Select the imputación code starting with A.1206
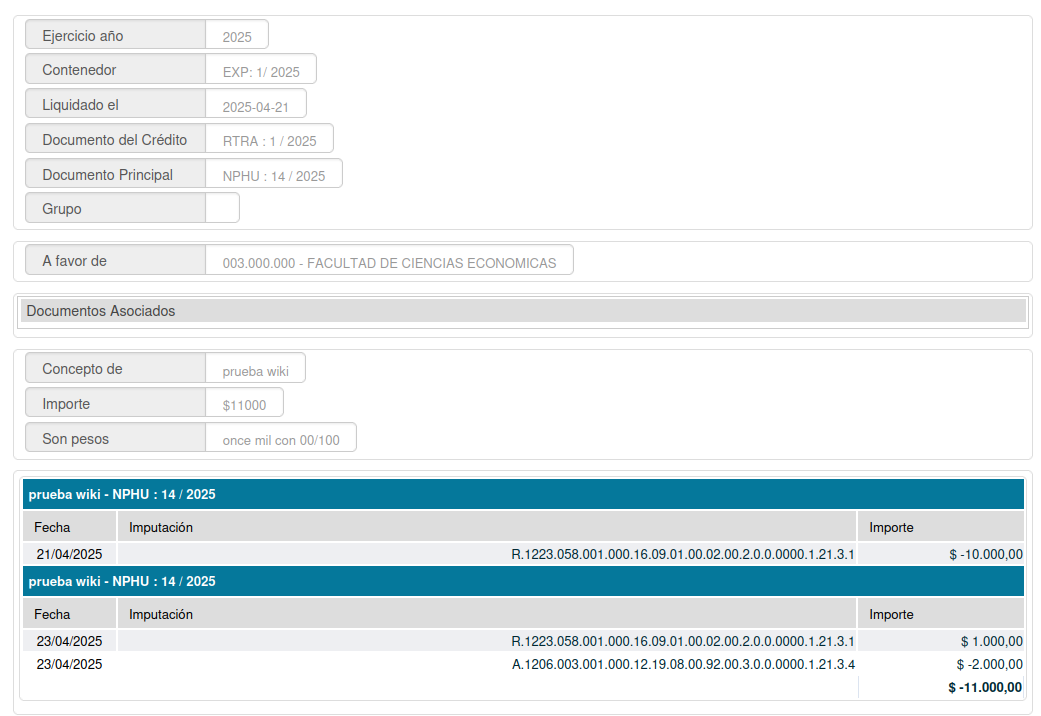Viewport: 1041px width, 716px height. [683, 664]
